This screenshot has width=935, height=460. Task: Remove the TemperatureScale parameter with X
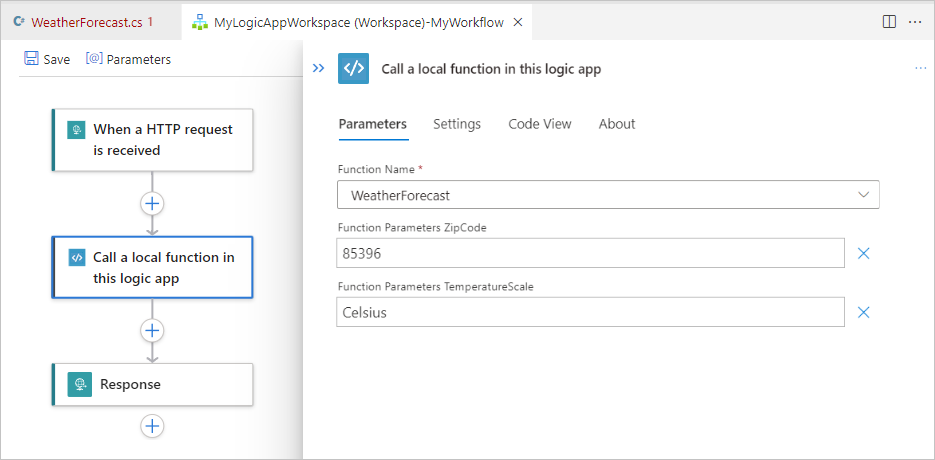[x=864, y=312]
